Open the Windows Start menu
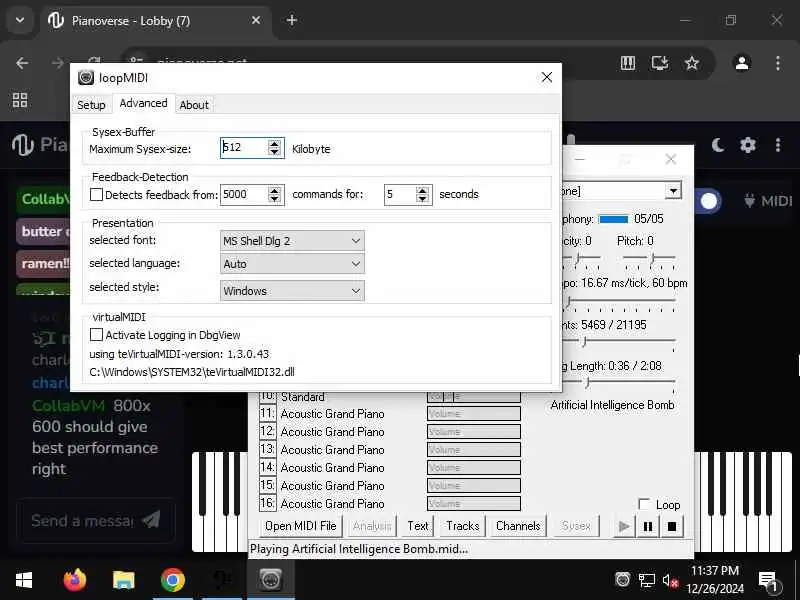 23,580
